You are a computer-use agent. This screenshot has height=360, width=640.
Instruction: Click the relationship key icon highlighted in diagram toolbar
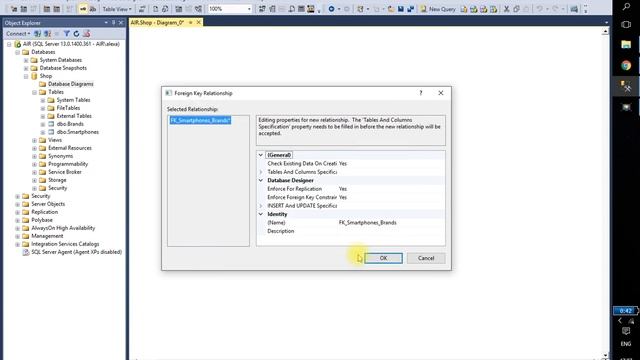(x=83, y=9)
